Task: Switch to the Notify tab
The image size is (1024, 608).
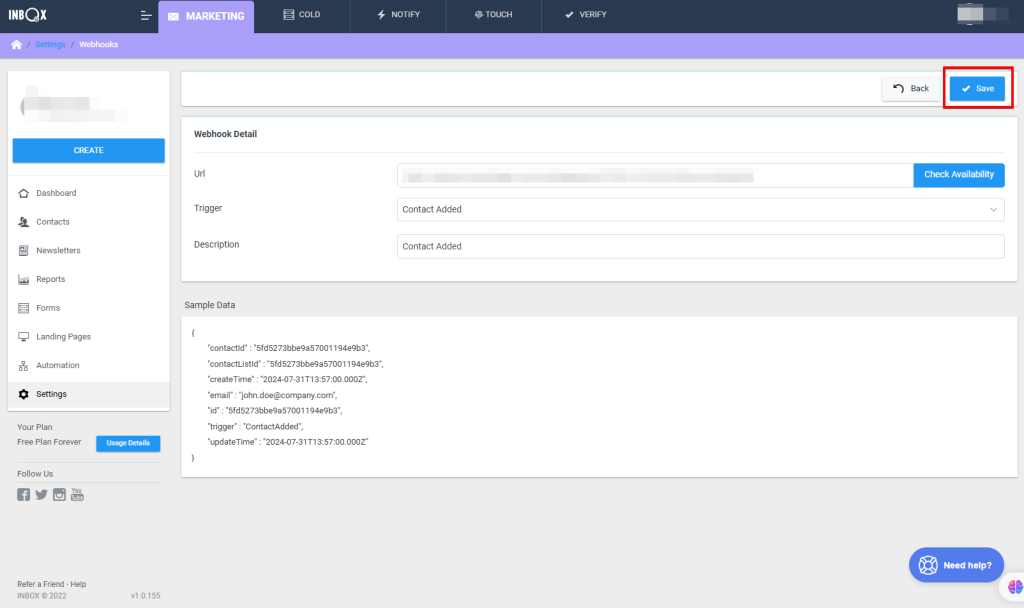Action: 398,16
